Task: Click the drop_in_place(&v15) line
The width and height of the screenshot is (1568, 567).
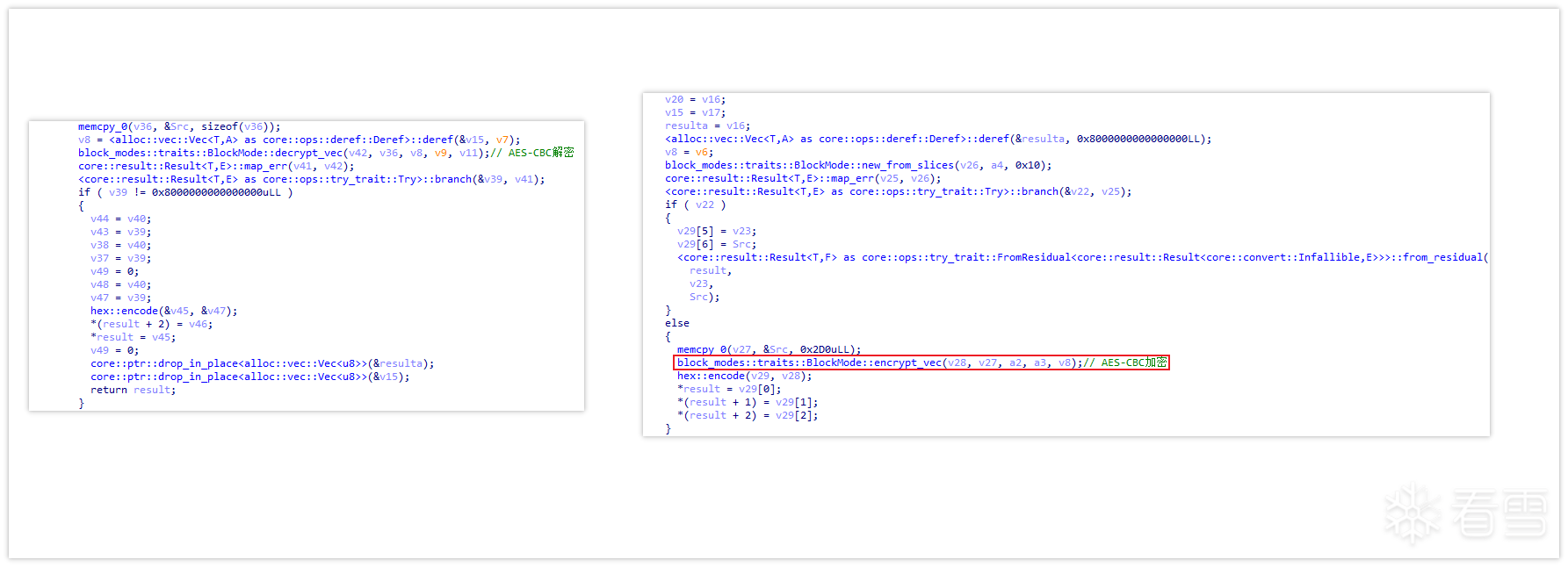Action: [x=249, y=377]
